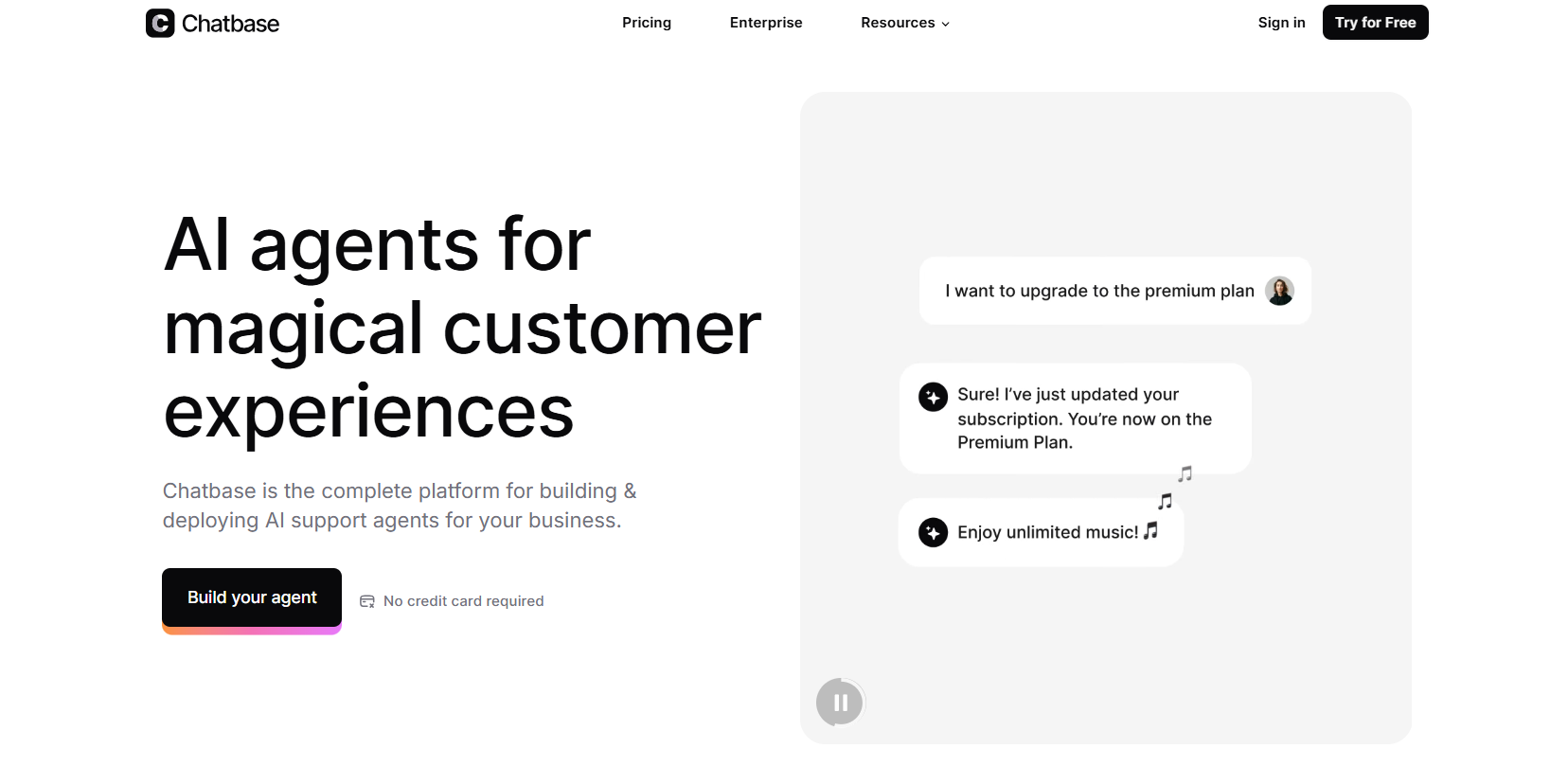Click the Premium Plan confirmation message
The image size is (1568, 784).
coord(1084,419)
